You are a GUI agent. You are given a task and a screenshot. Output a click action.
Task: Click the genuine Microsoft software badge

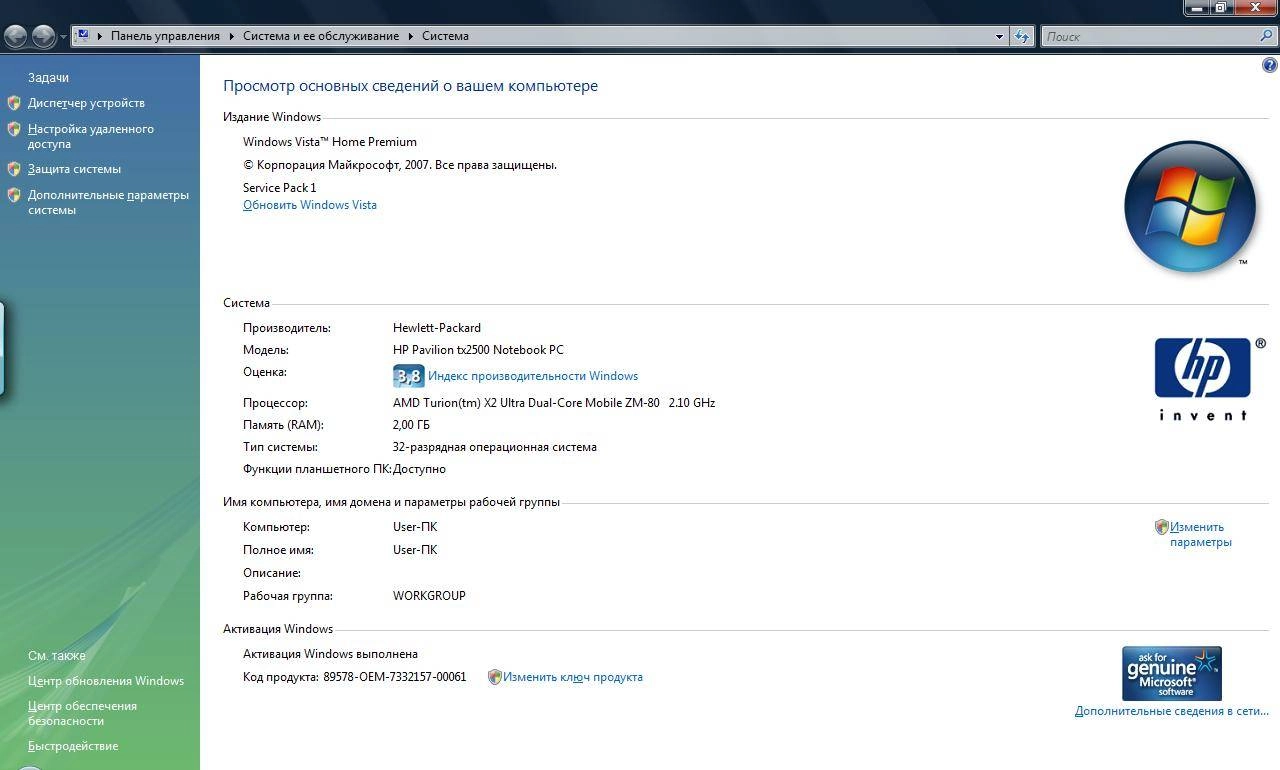(x=1172, y=673)
